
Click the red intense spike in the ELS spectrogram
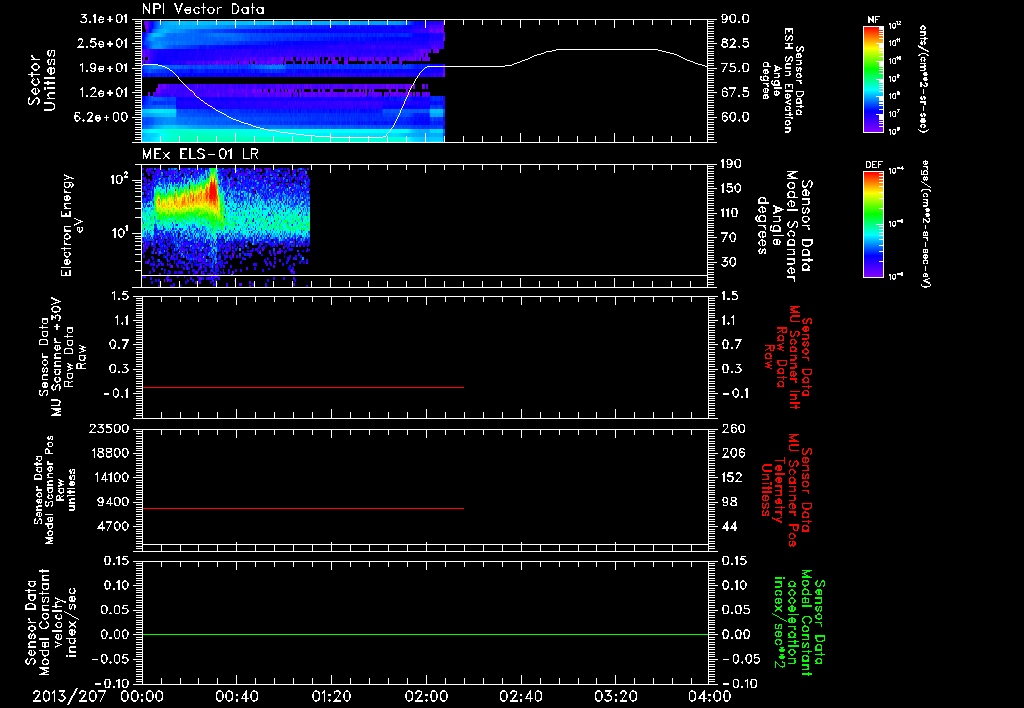click(213, 191)
